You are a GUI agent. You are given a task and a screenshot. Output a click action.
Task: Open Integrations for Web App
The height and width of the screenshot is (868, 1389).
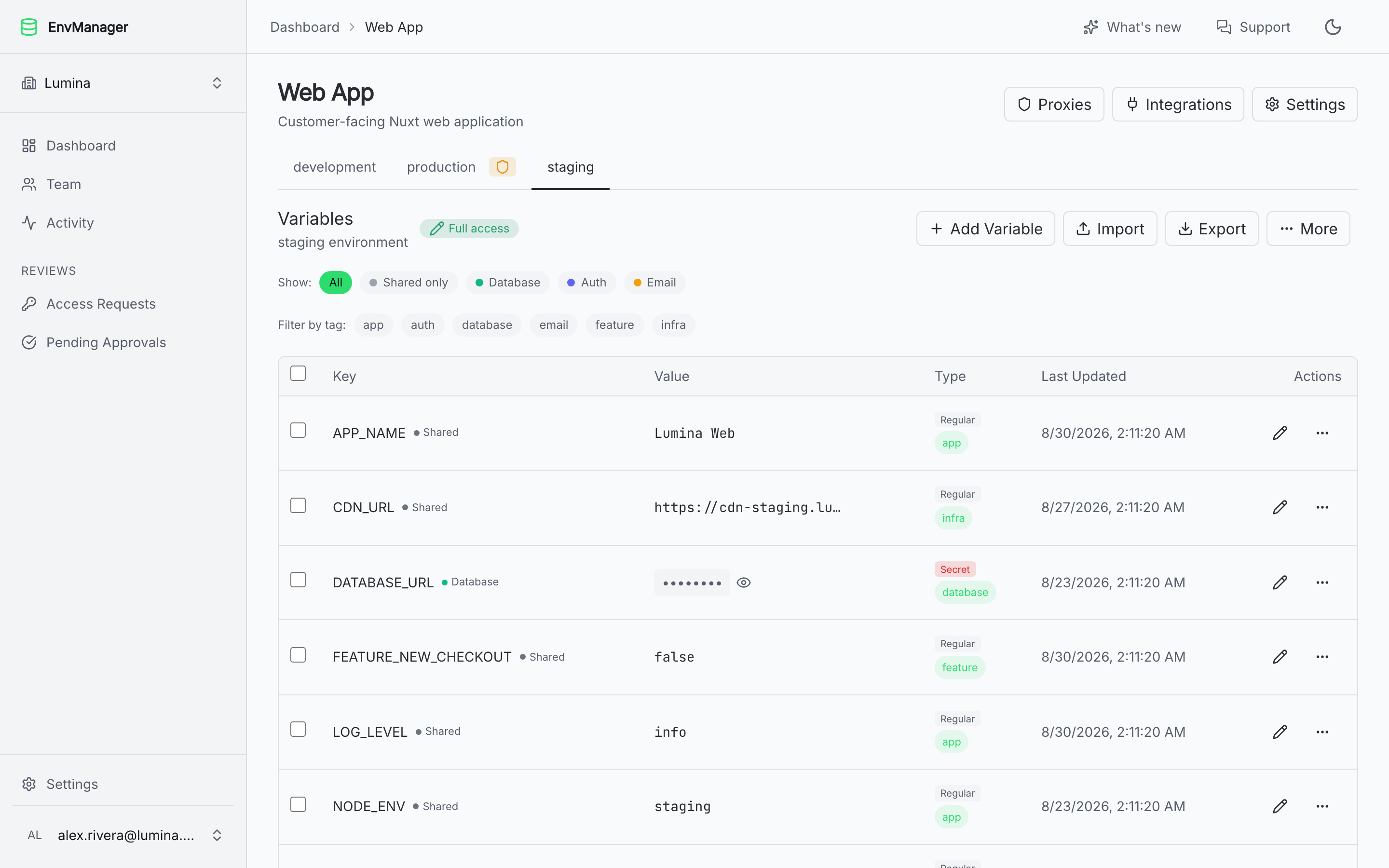coord(1178,105)
